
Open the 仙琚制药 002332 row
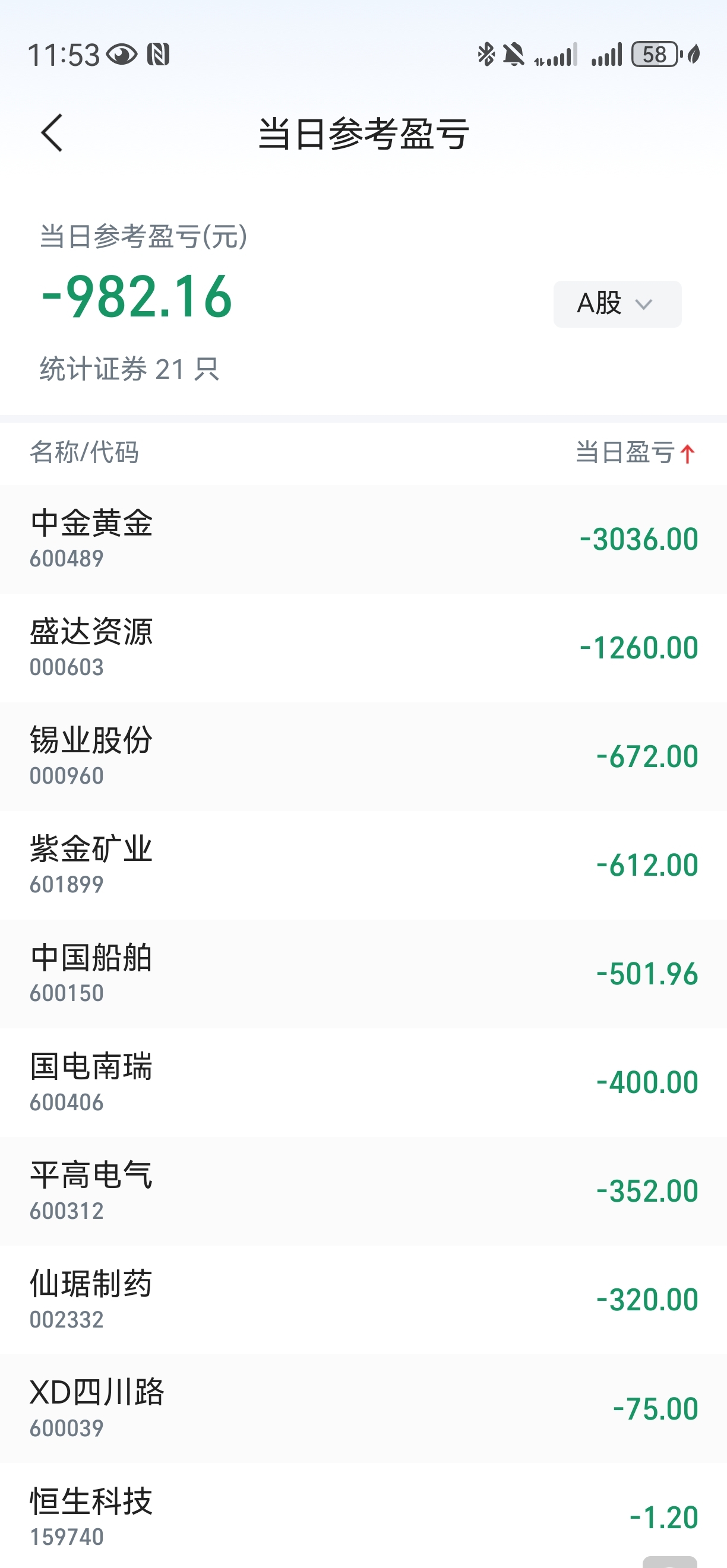point(363,1300)
